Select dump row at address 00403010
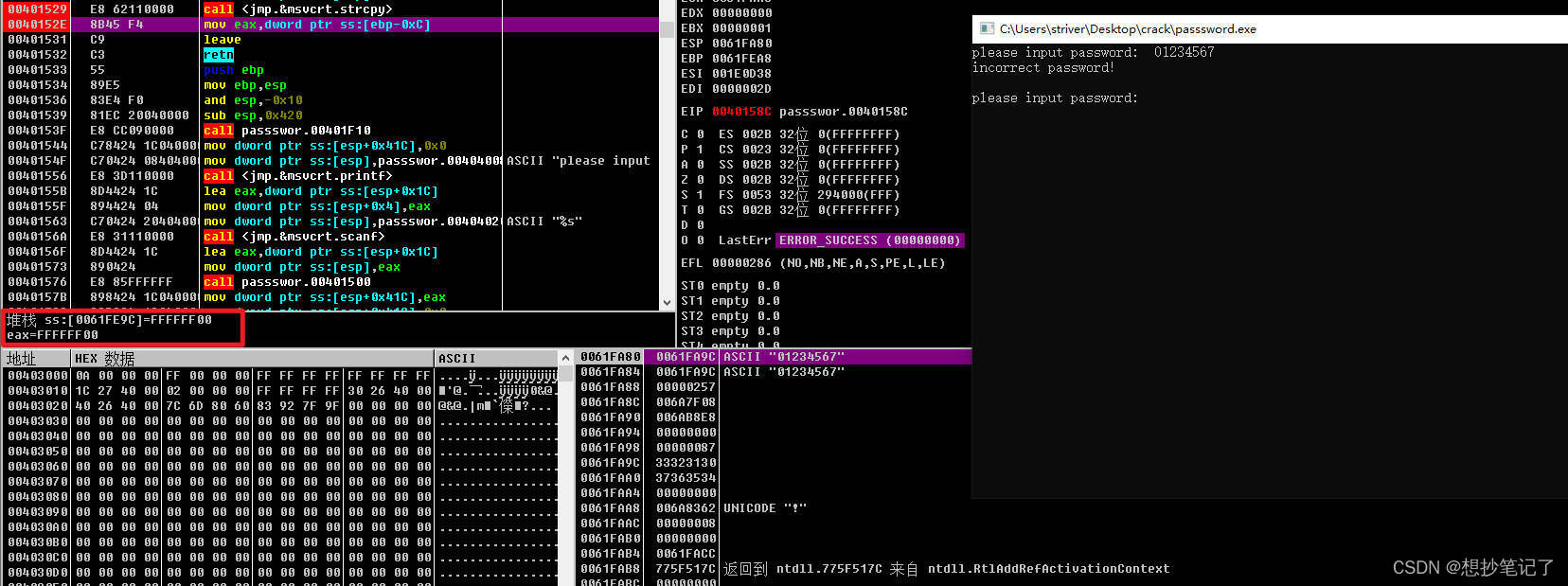Image resolution: width=1568 pixels, height=586 pixels. click(281, 391)
